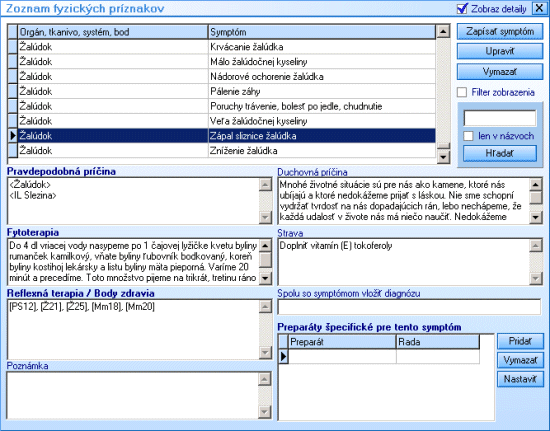Click the Zapísať symptóm button
This screenshot has width=550, height=431.
pos(500,32)
